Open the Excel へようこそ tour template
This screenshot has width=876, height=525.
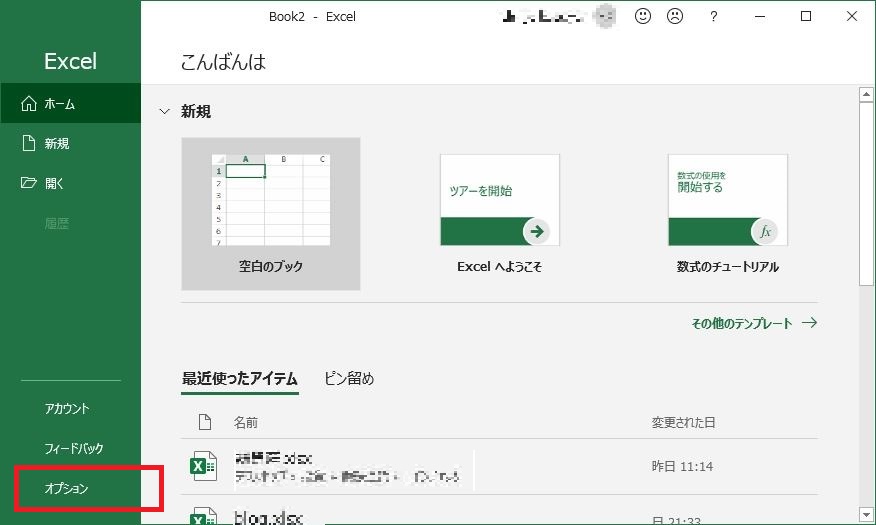point(499,214)
